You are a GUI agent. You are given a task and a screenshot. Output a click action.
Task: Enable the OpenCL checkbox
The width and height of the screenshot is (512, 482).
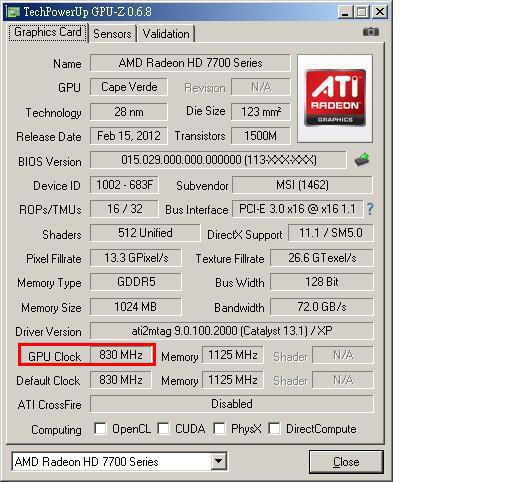coord(100,428)
